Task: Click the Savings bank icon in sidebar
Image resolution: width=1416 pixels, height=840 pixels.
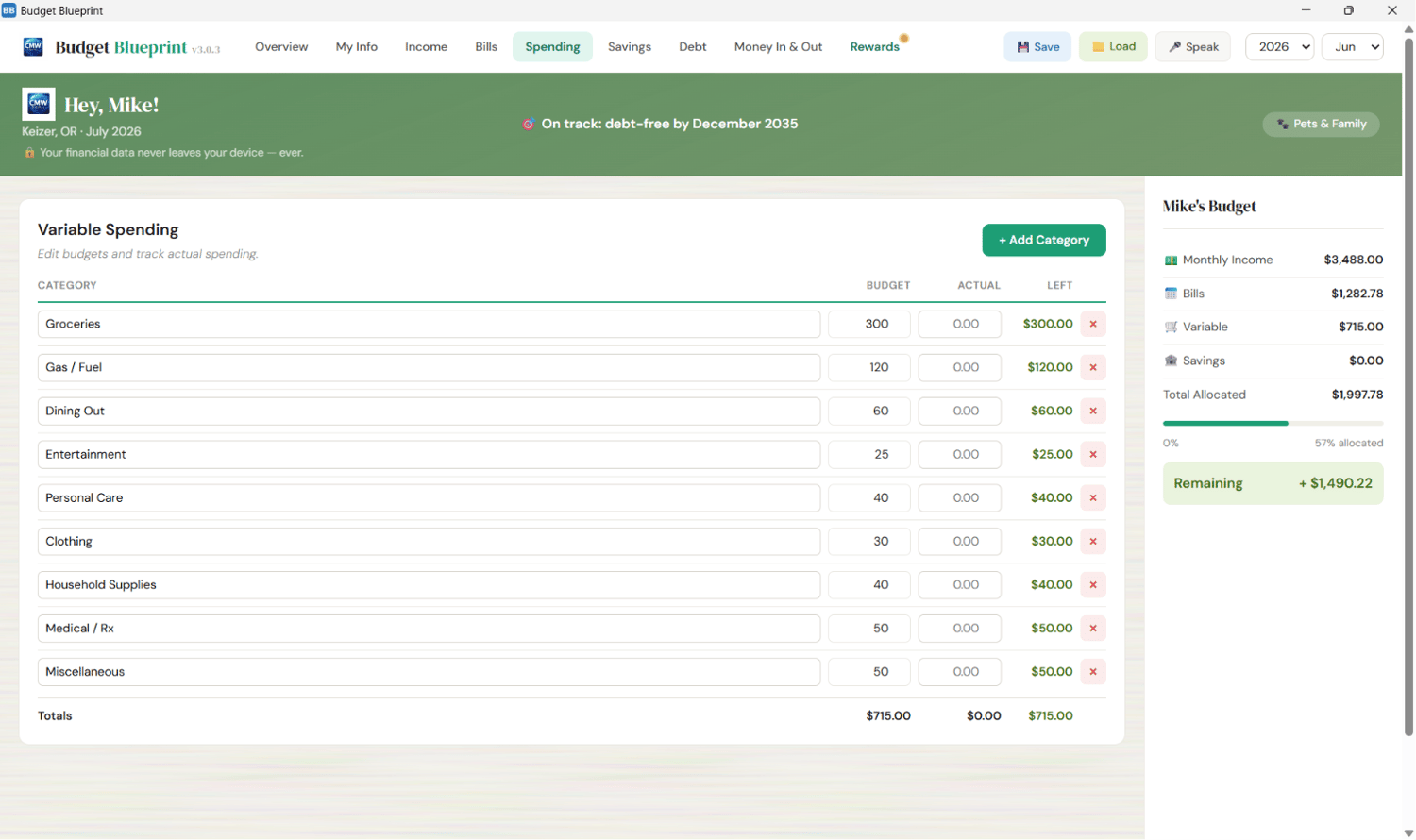Action: pyautogui.click(x=1171, y=361)
